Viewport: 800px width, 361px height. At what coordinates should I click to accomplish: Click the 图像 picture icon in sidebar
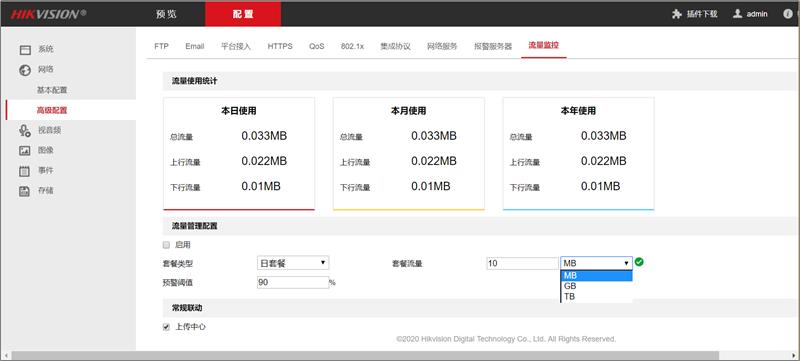pos(25,150)
